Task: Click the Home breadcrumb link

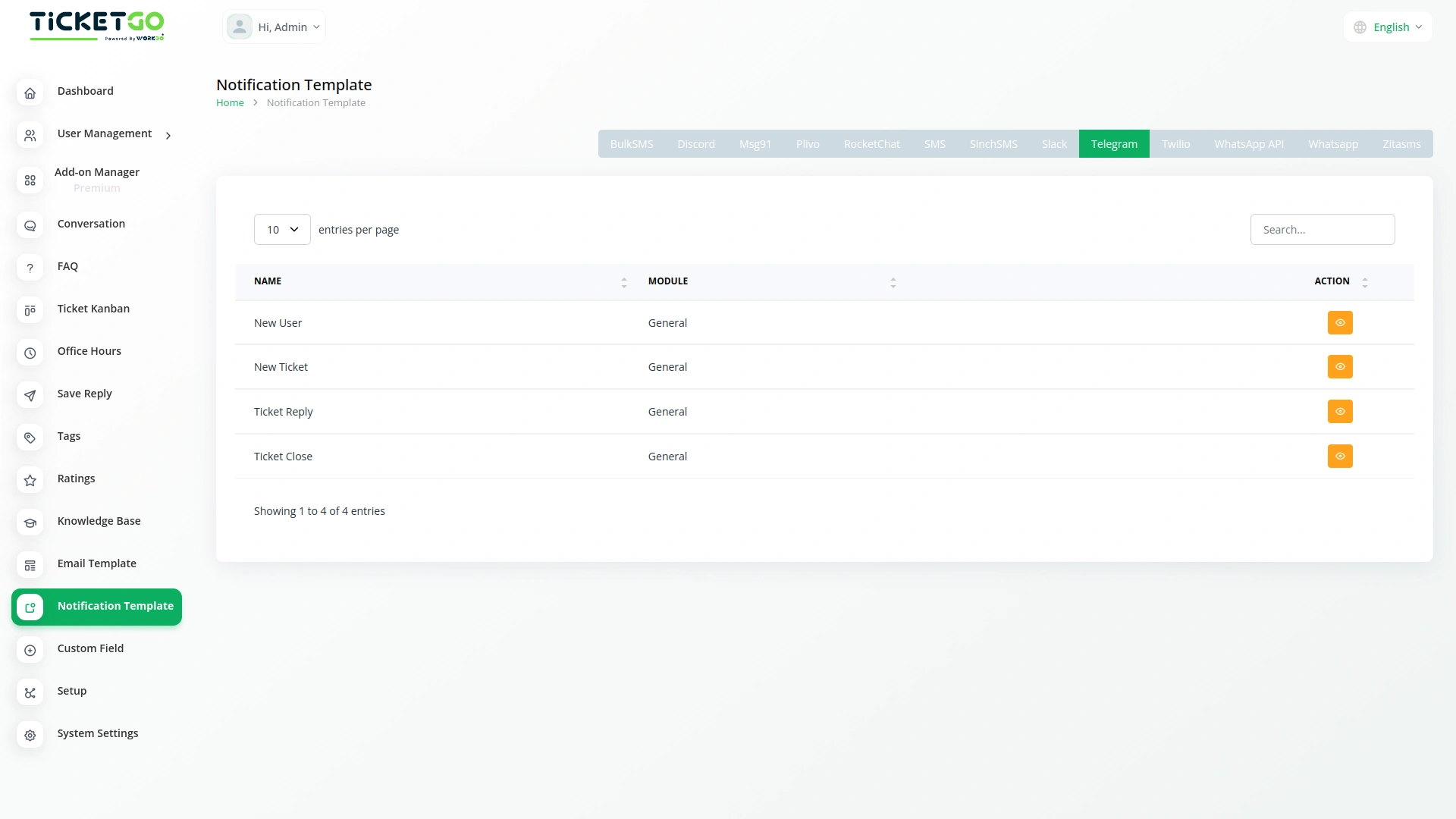Action: [x=230, y=103]
